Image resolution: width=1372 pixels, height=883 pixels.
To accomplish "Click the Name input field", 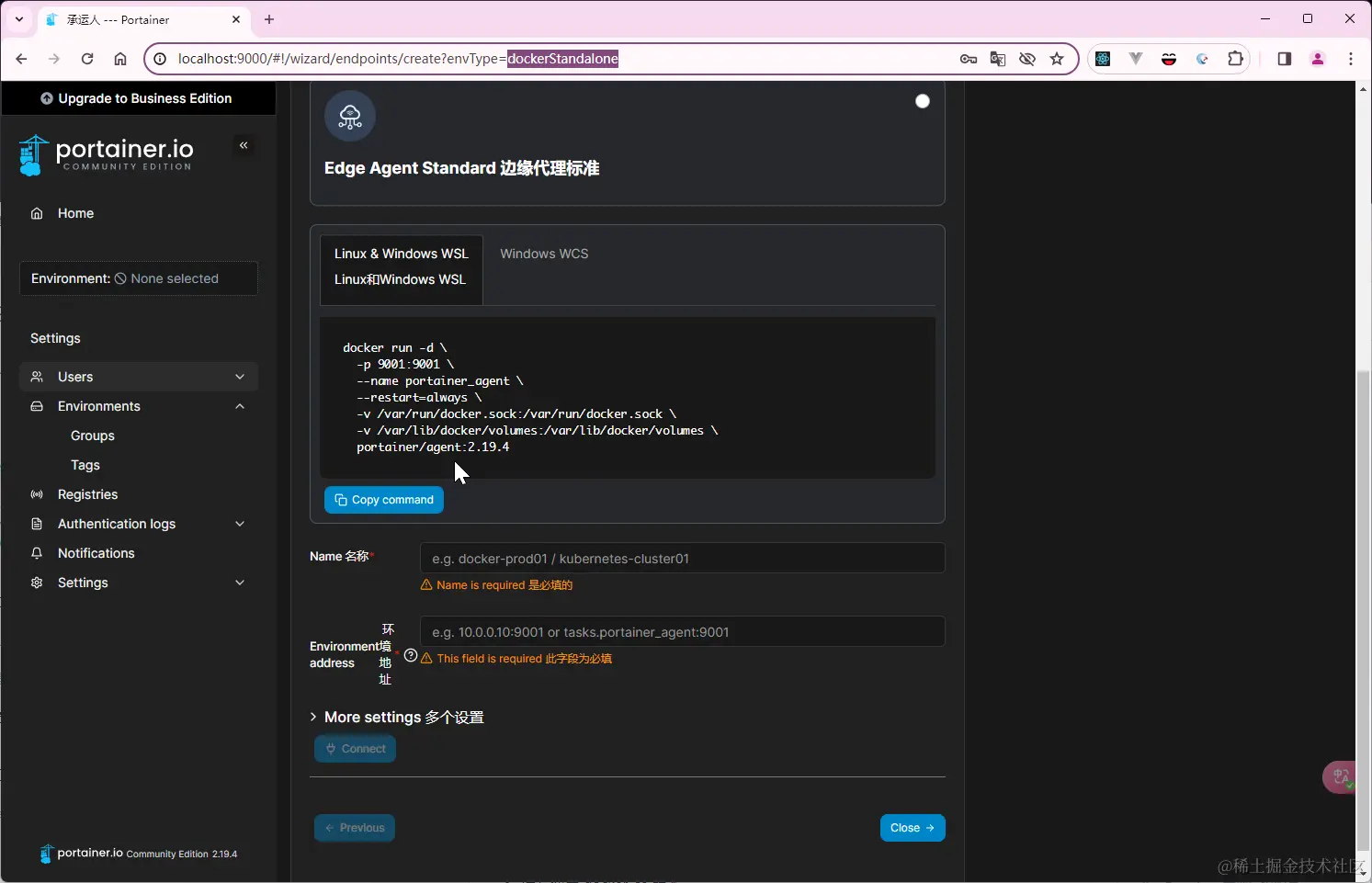I will 682,558.
